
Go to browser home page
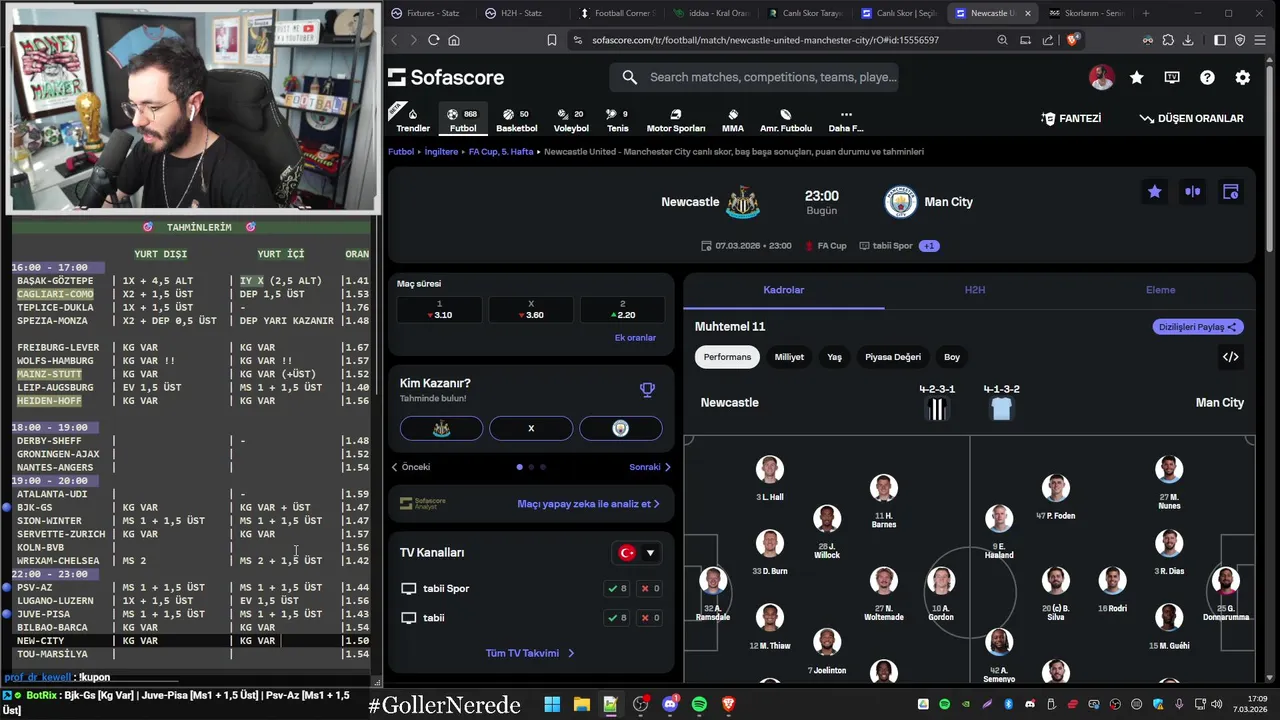pyautogui.click(x=454, y=40)
